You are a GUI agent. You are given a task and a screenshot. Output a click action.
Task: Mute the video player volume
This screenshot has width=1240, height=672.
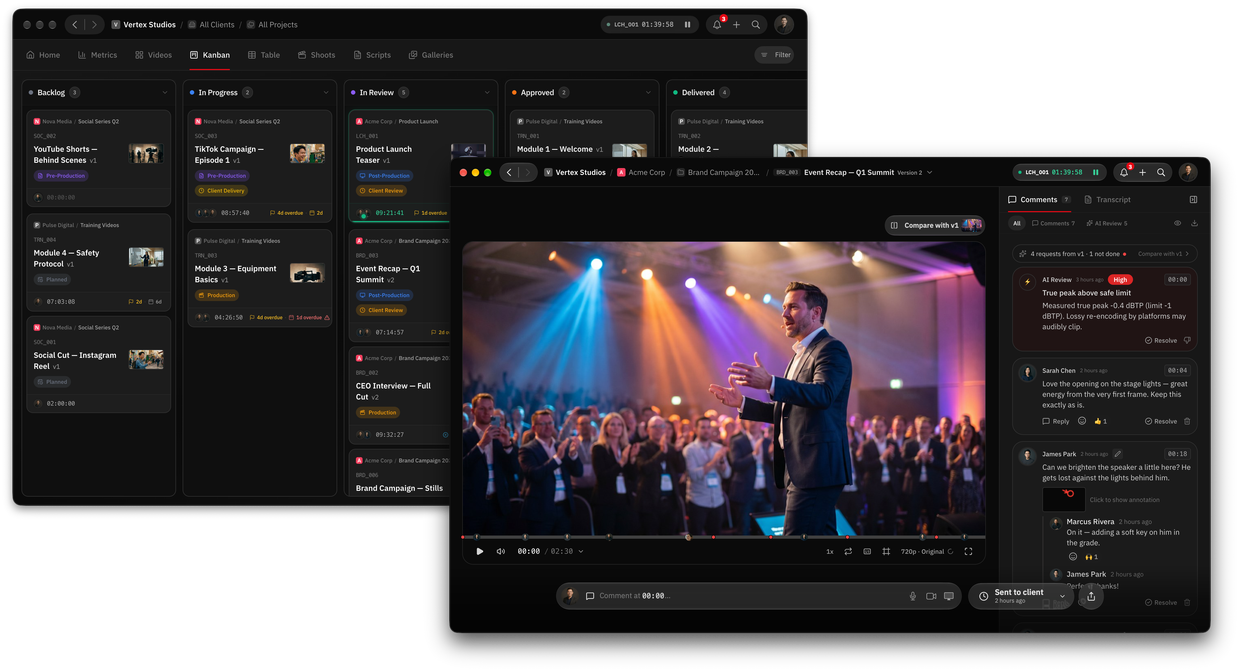pyautogui.click(x=501, y=551)
